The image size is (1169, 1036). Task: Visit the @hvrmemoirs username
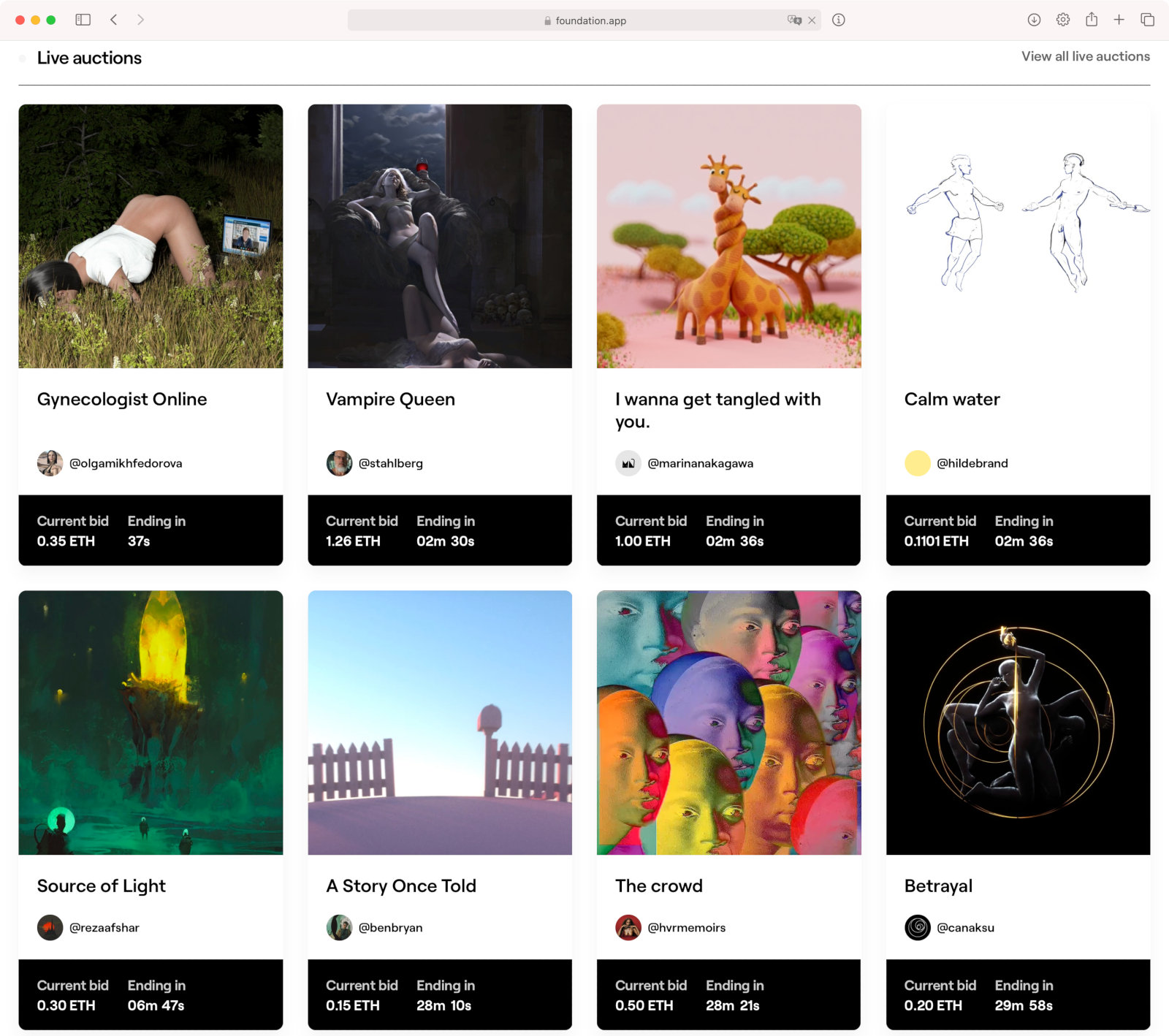click(687, 928)
